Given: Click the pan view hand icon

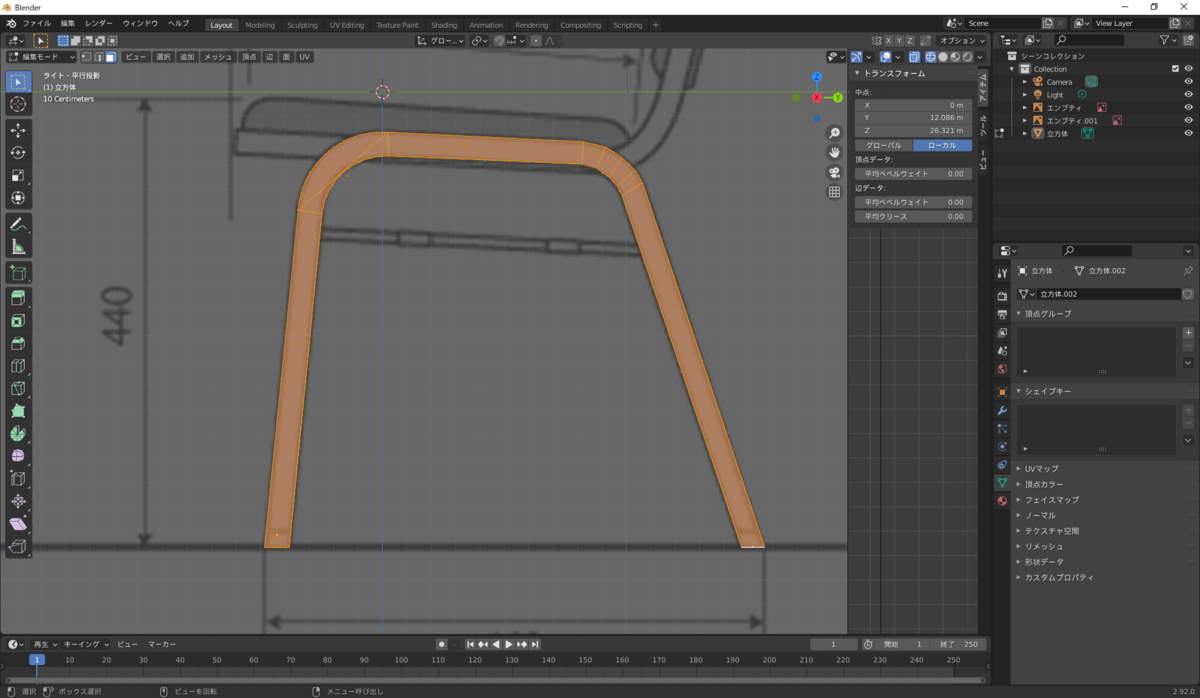Looking at the screenshot, I should coord(834,152).
